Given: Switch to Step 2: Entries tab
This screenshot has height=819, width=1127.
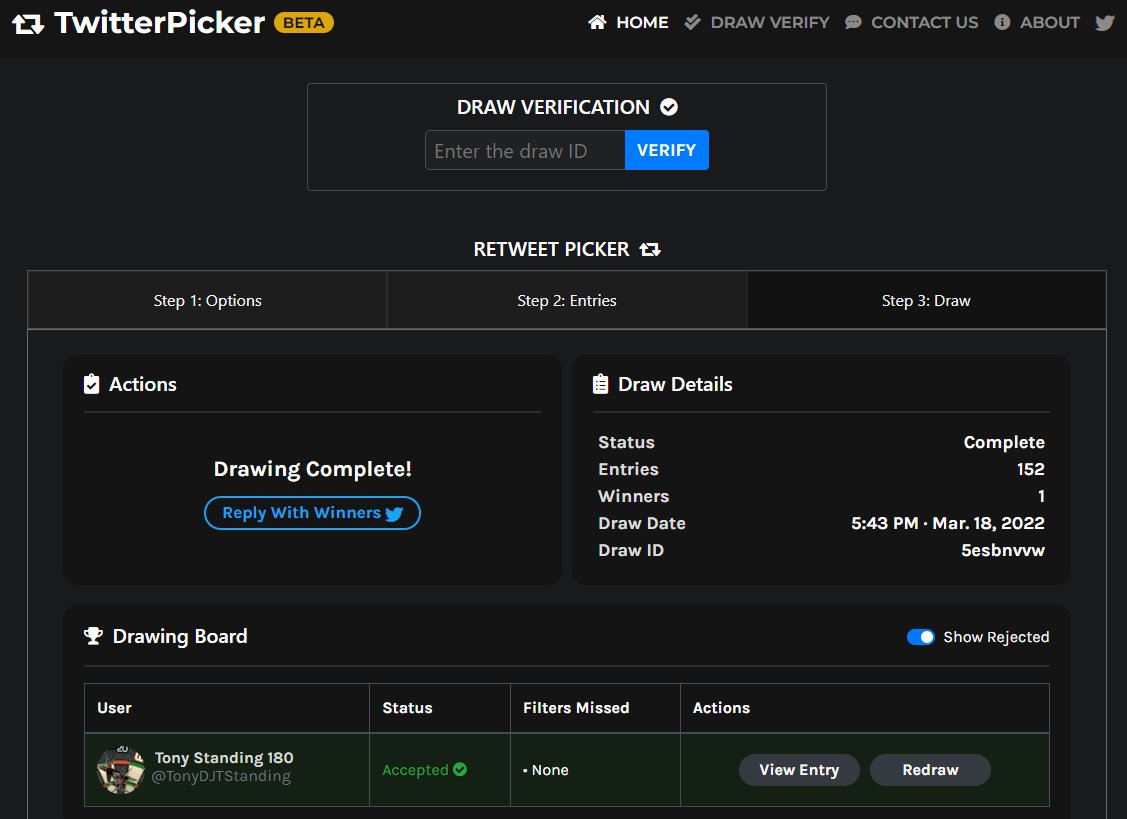Looking at the screenshot, I should (566, 301).
